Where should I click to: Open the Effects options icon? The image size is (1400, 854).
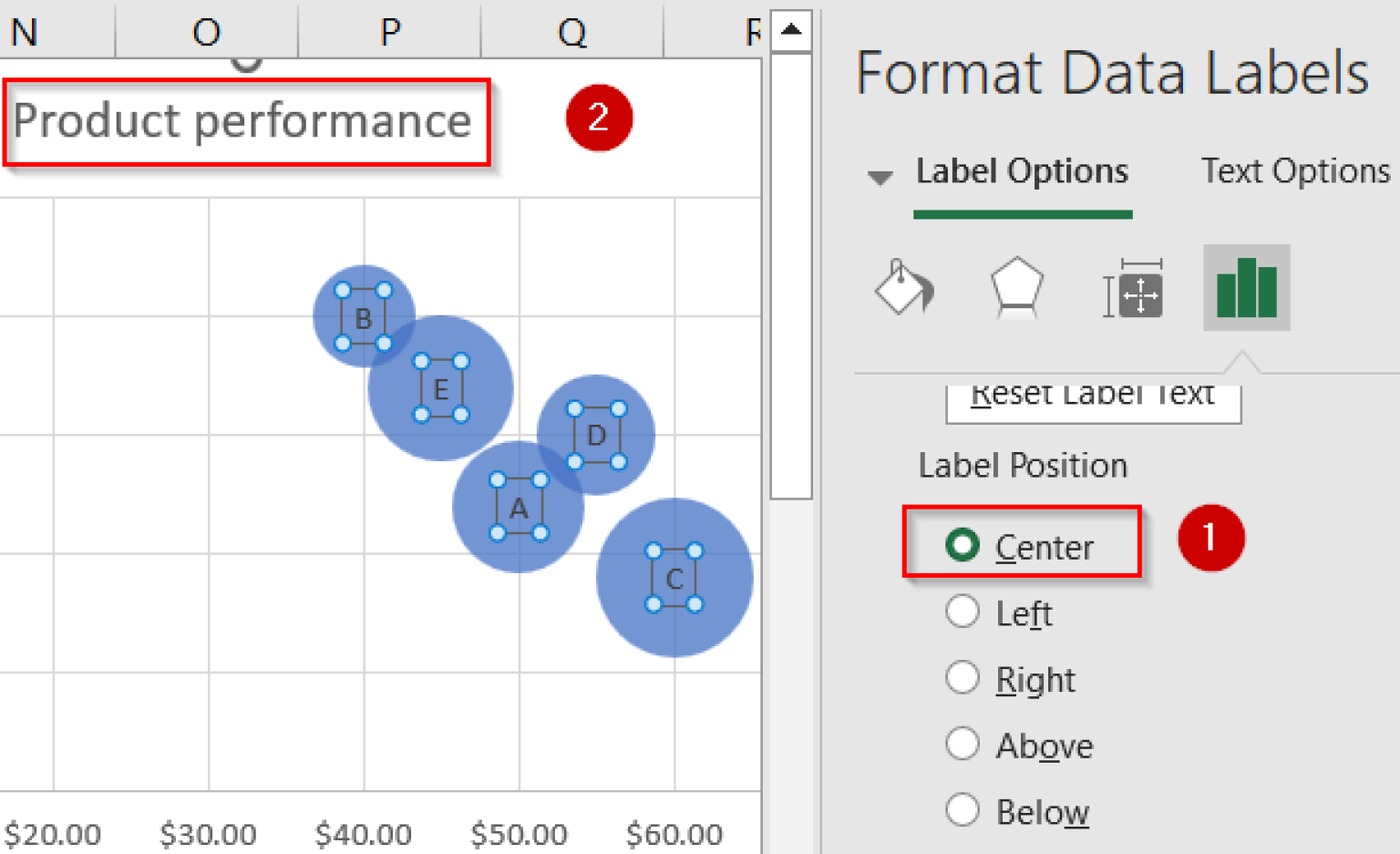1016,288
